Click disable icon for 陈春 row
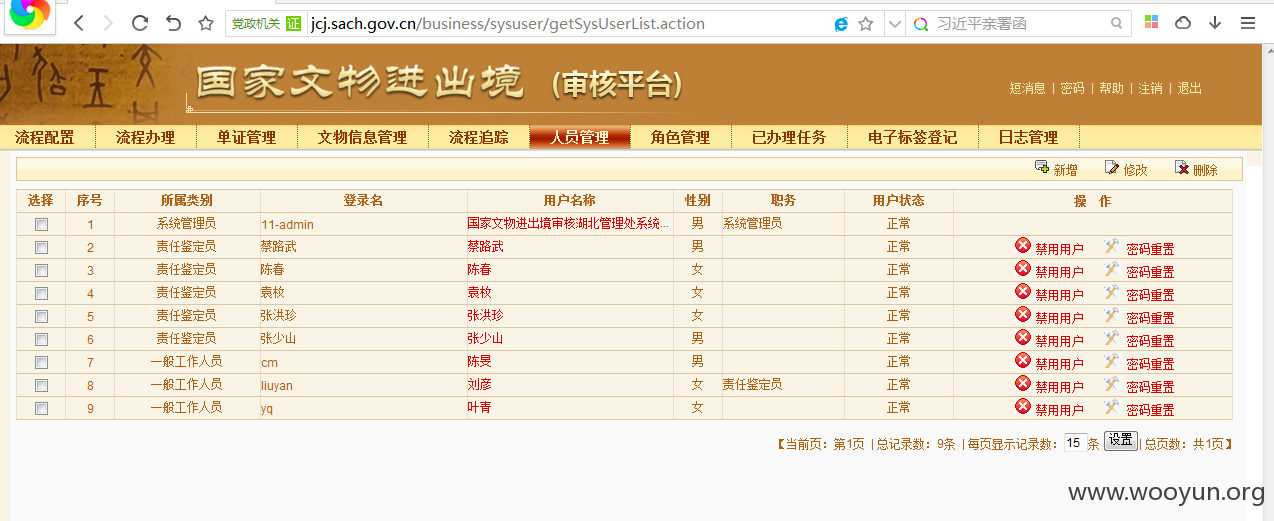Viewport: 1274px width, 521px height. click(x=1023, y=269)
